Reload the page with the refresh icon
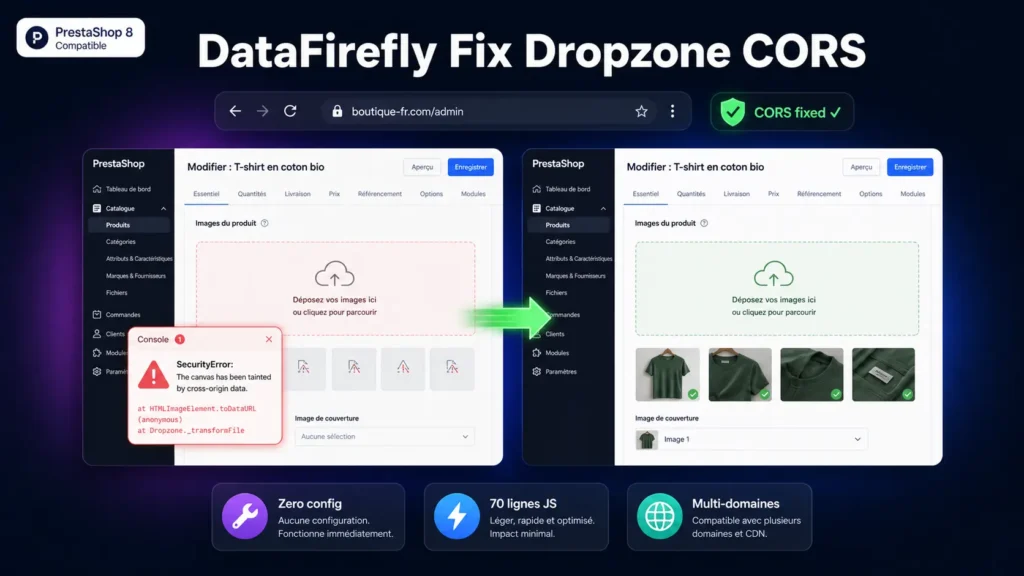This screenshot has width=1024, height=576. click(291, 111)
